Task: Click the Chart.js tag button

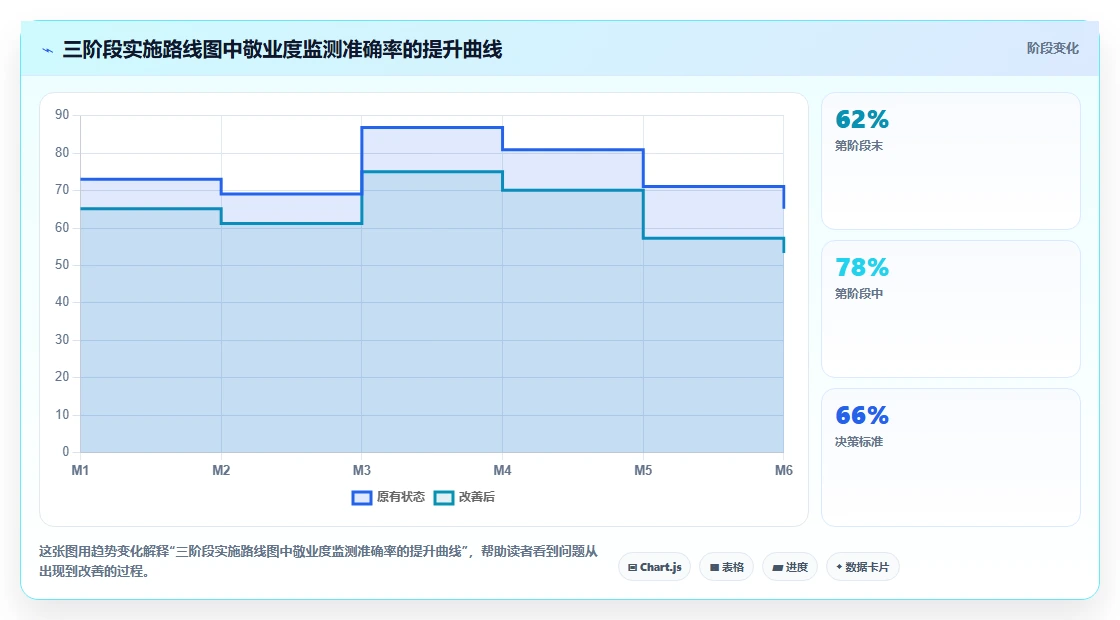Action: 654,567
